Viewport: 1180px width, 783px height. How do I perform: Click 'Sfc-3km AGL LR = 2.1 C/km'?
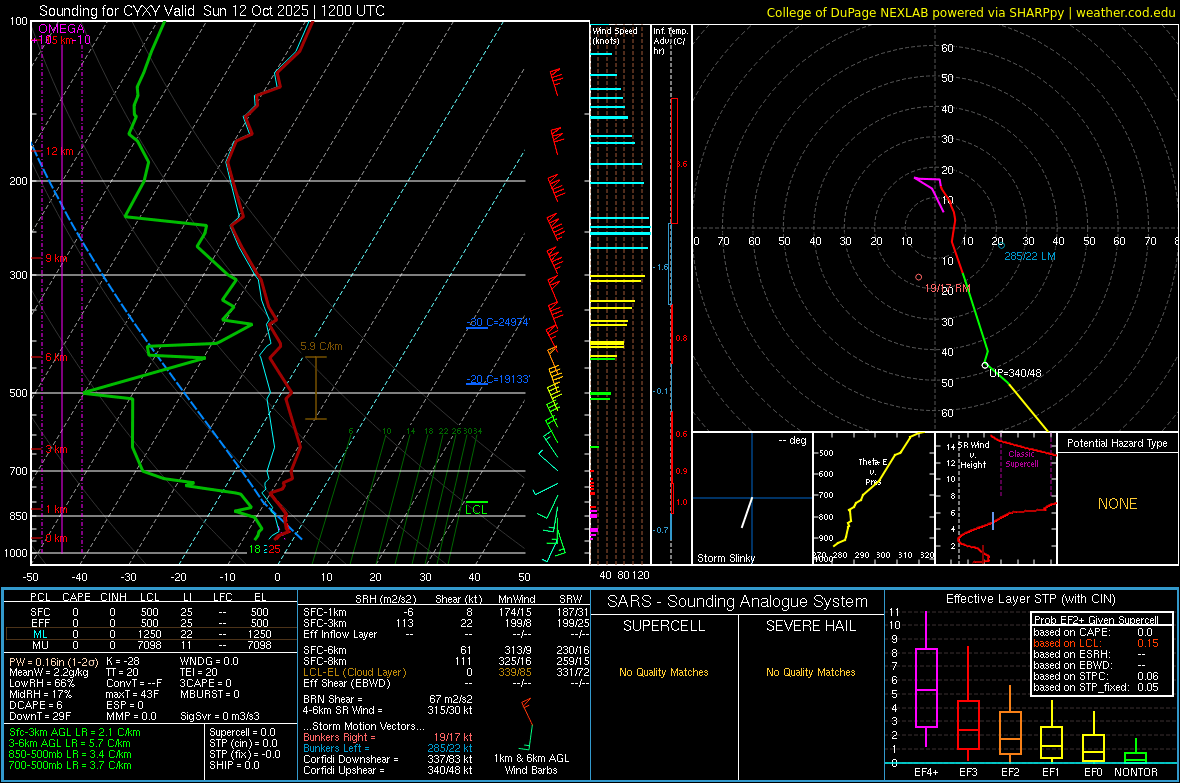(75, 733)
